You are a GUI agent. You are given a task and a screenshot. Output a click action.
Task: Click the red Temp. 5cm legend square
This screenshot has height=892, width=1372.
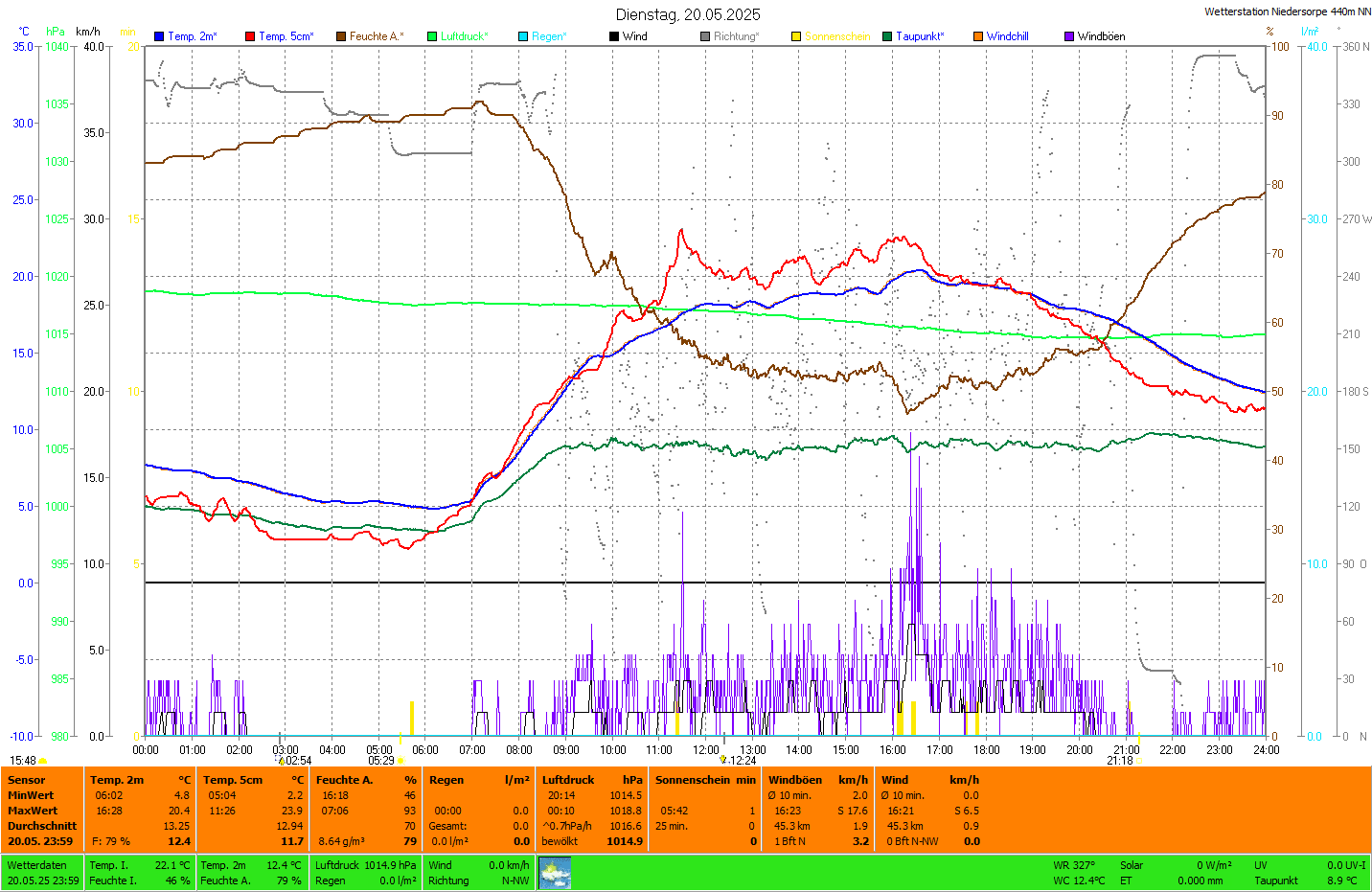coord(250,36)
